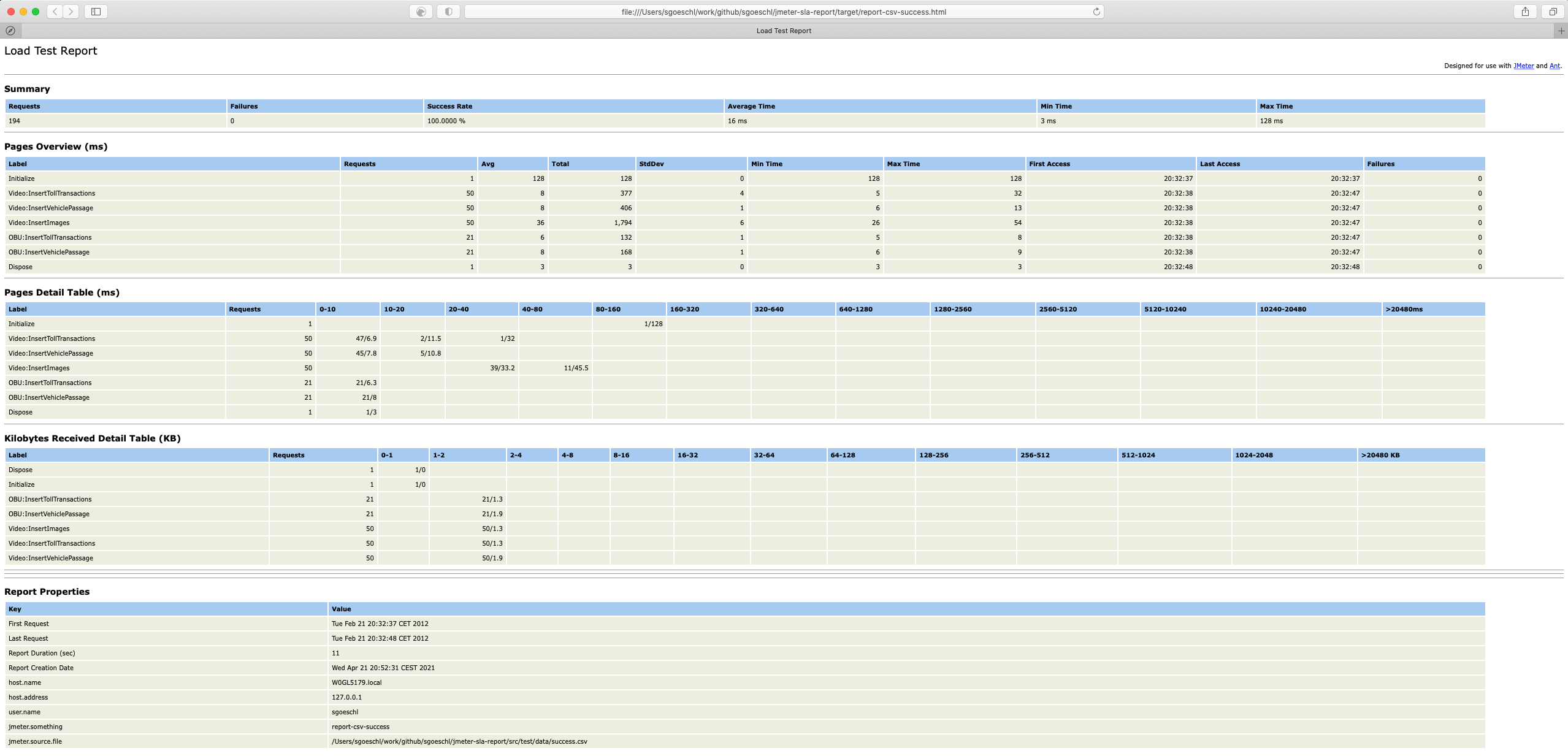The image size is (1568, 756).
Task: Click the green fullscreen window button
Action: click(36, 12)
